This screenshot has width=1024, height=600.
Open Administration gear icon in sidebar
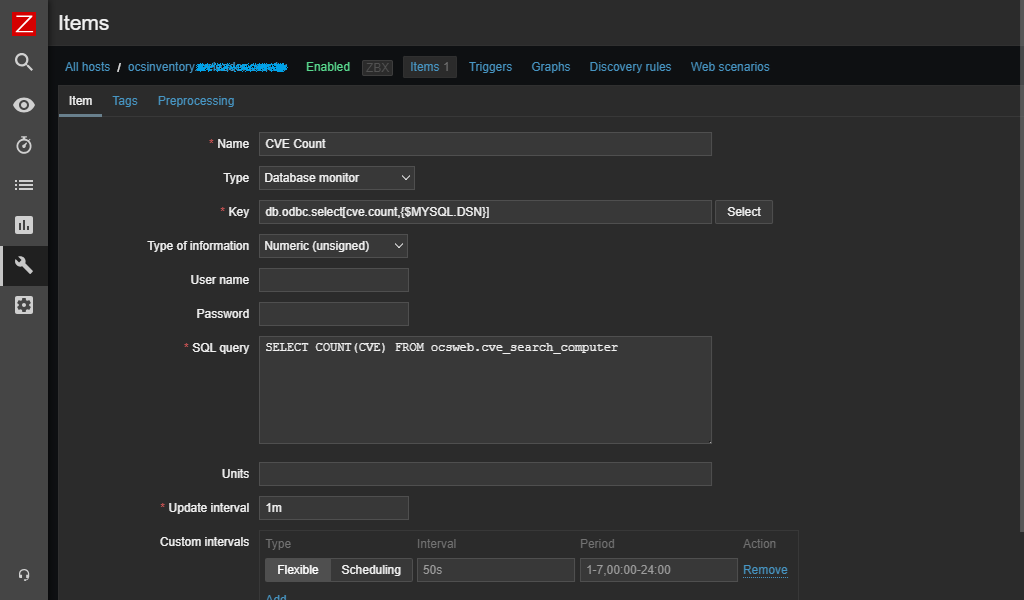pos(24,305)
